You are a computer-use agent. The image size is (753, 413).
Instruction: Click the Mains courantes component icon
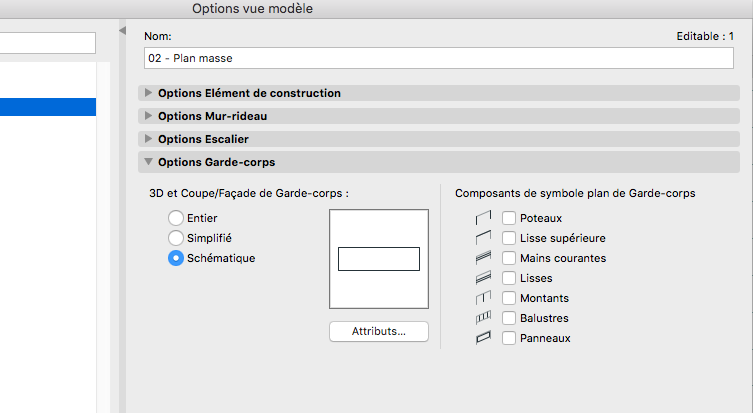tap(486, 258)
